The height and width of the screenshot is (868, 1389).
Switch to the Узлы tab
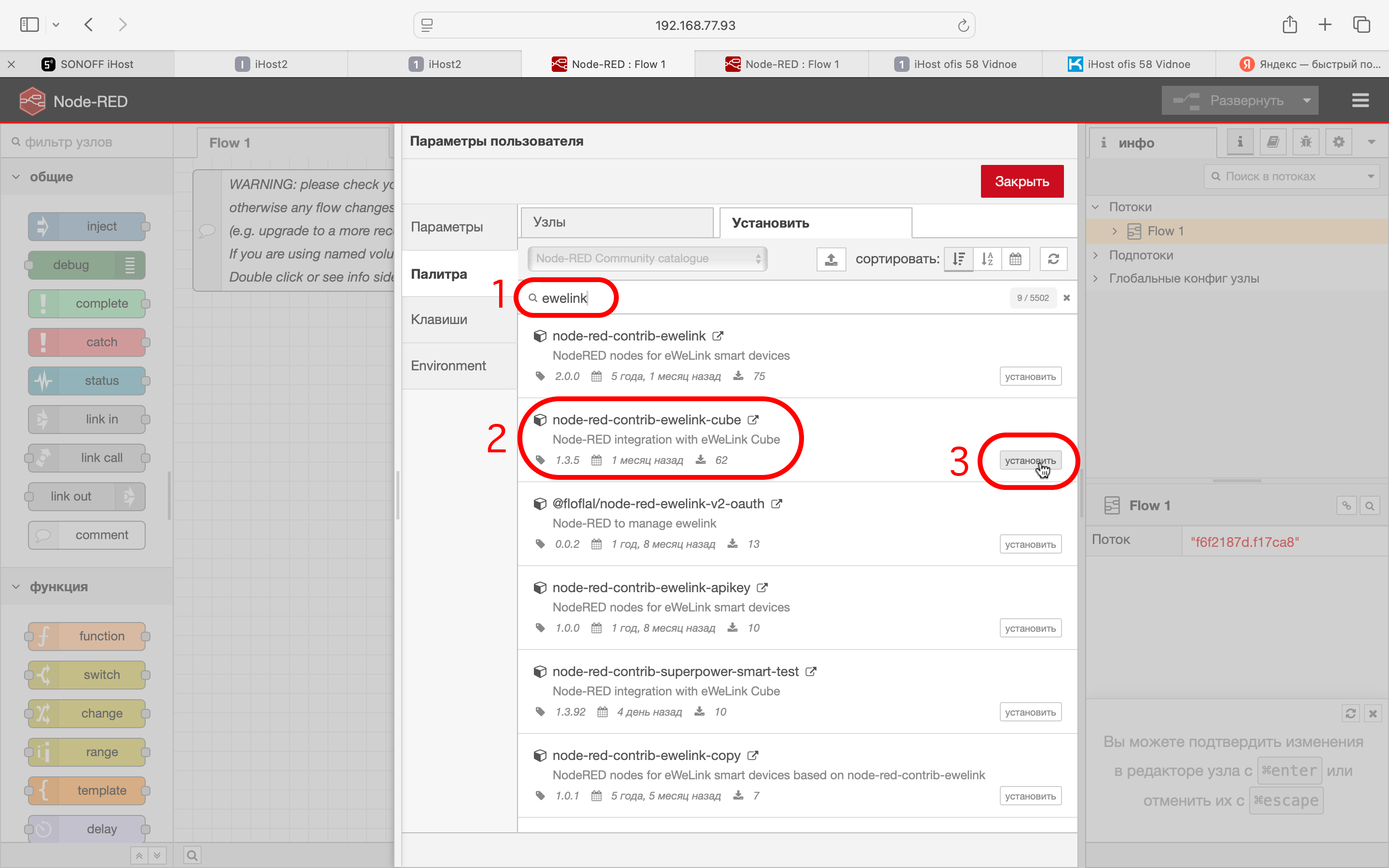click(x=616, y=222)
